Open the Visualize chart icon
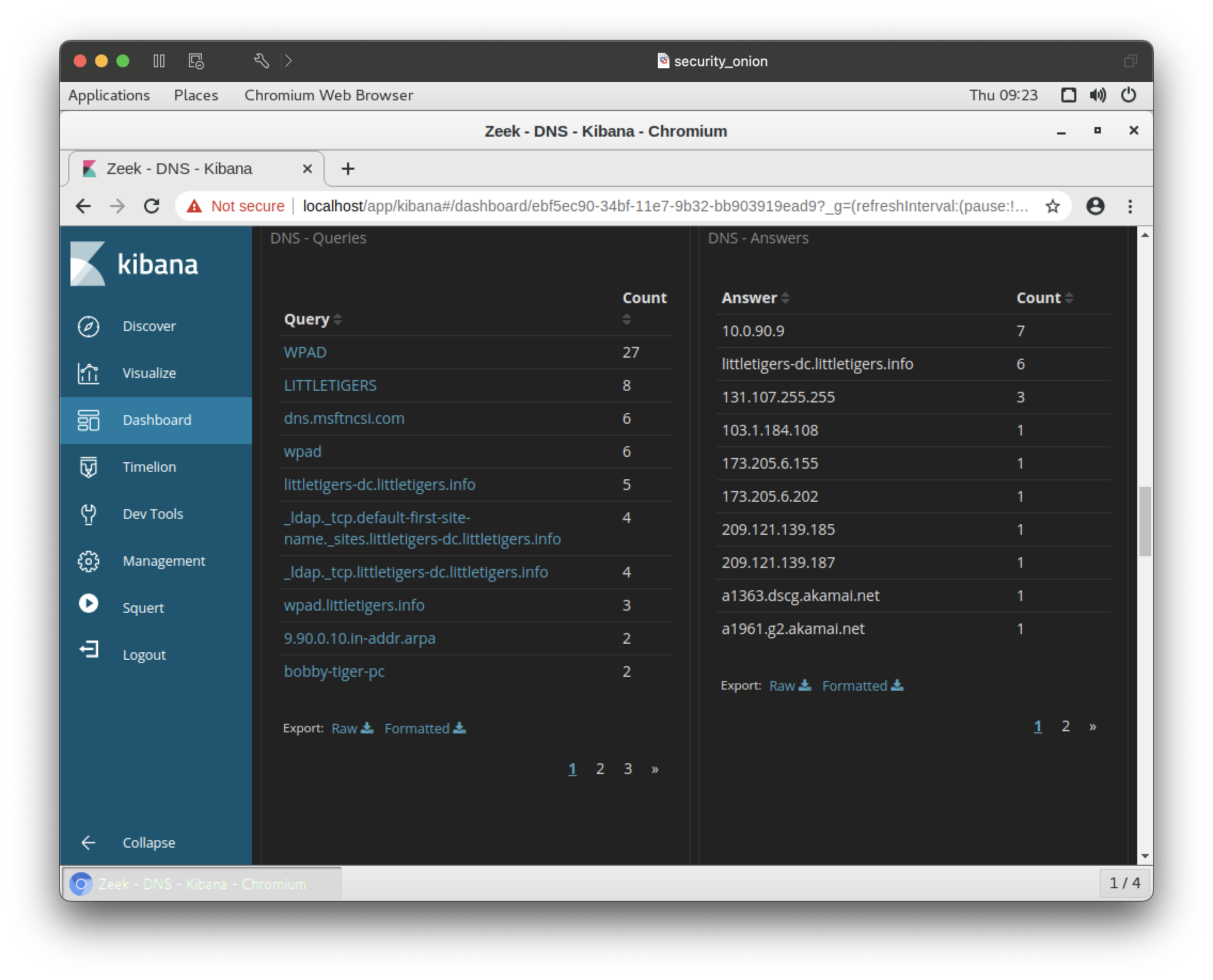Screen dimensions: 1213x980 tap(89, 373)
